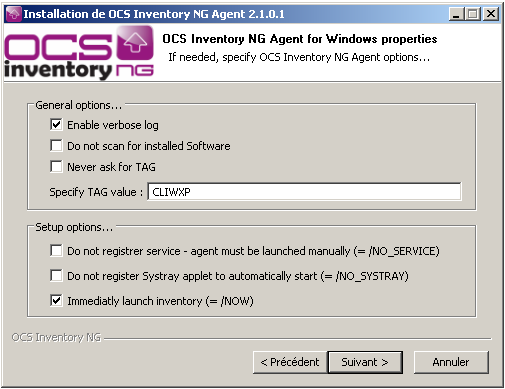
Task: Go back with the '< Précédent' button
Action: point(290,362)
